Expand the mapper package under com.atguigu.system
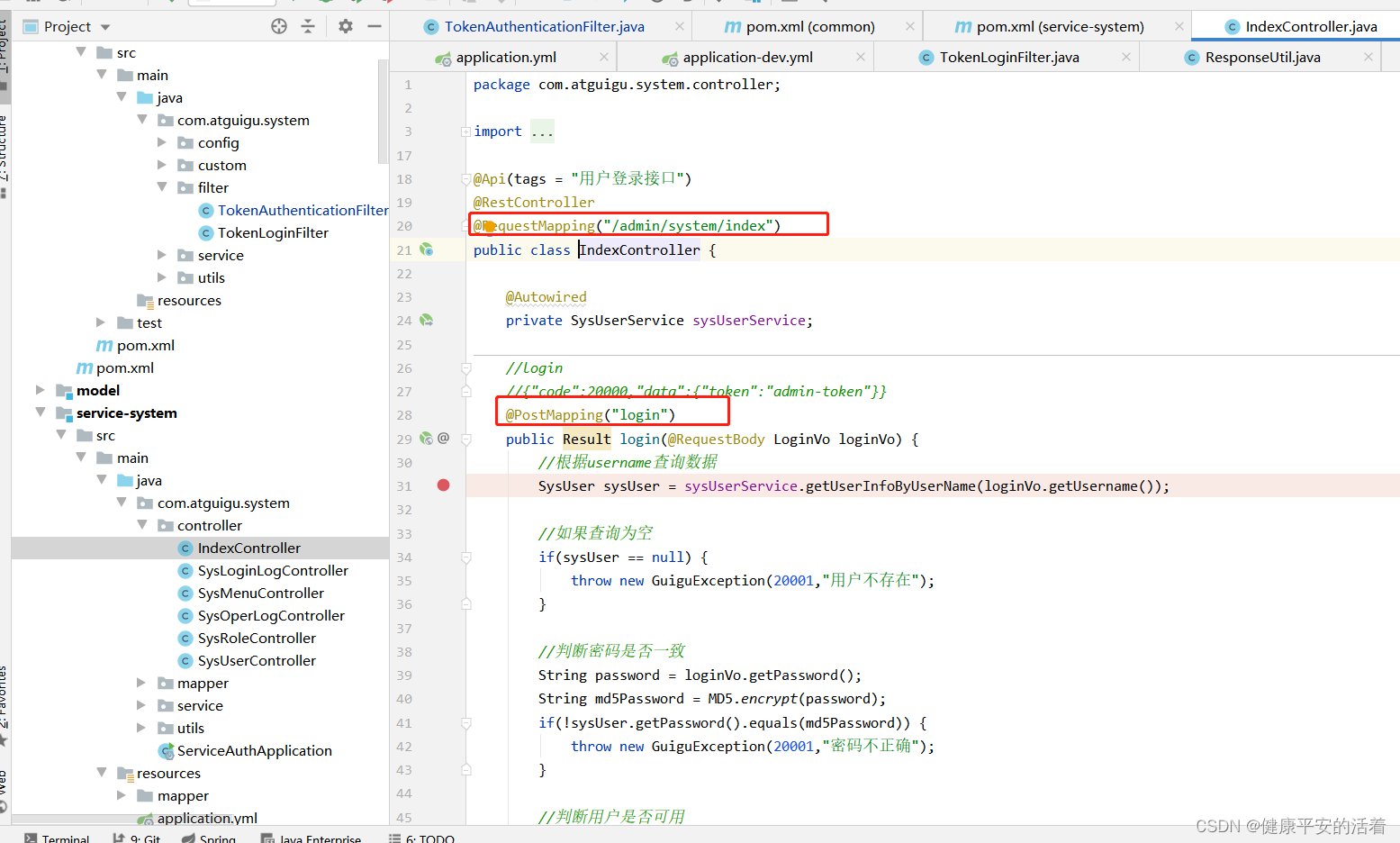The height and width of the screenshot is (843, 1400). tap(141, 683)
